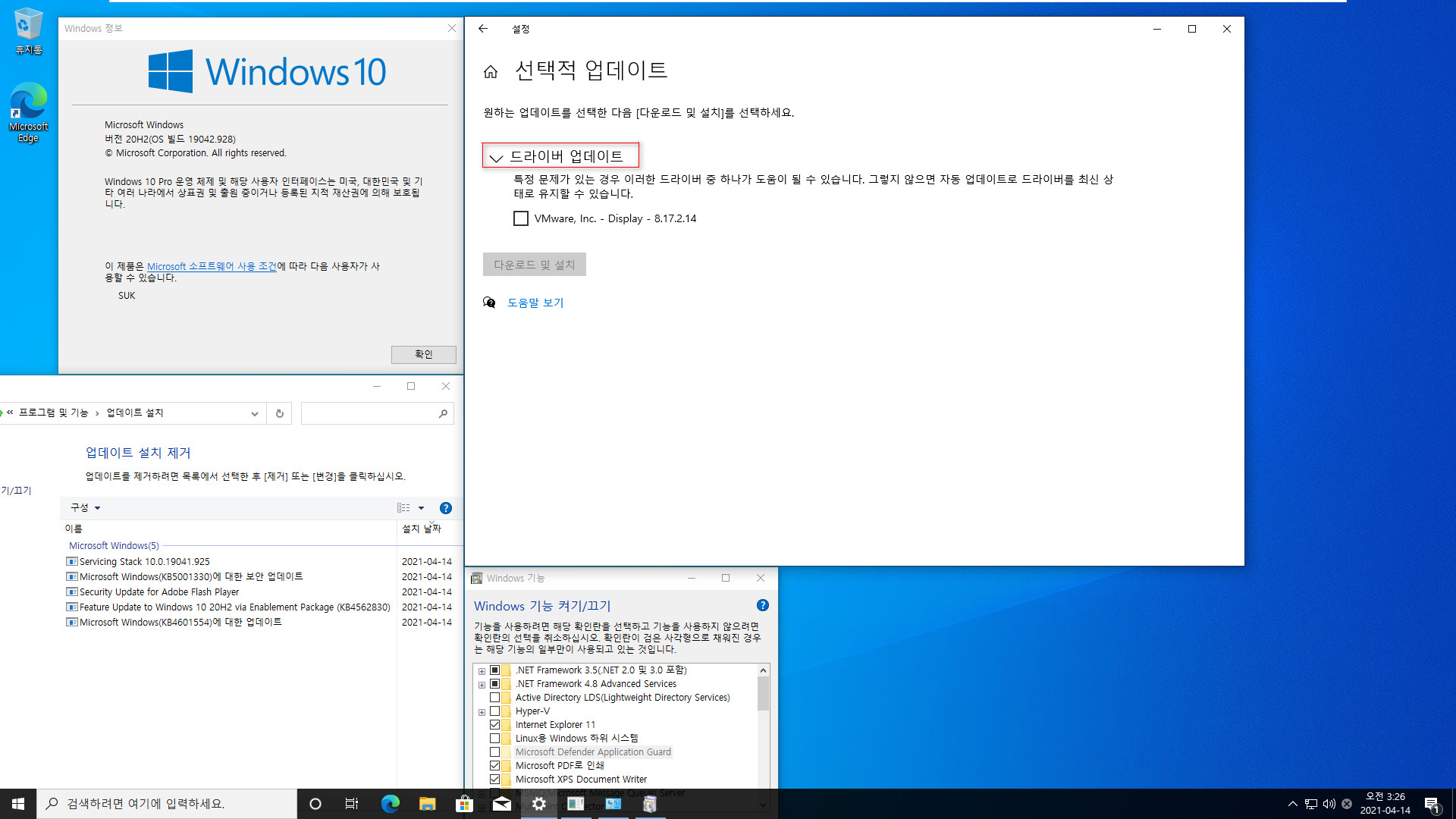Show hidden tray icons chevron

pos(1293,804)
